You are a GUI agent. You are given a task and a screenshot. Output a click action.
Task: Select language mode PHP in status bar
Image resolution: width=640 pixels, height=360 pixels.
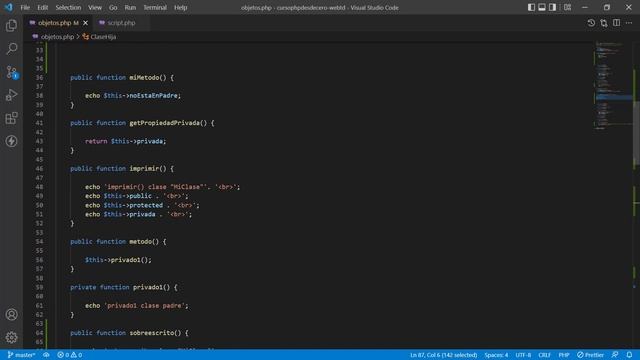tap(564, 355)
